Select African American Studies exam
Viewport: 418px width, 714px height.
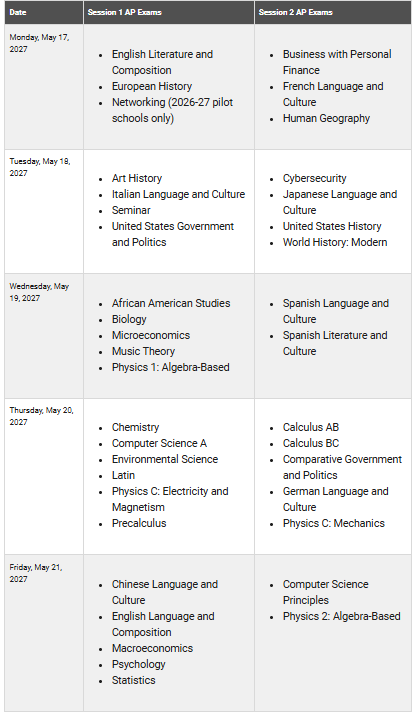(171, 303)
